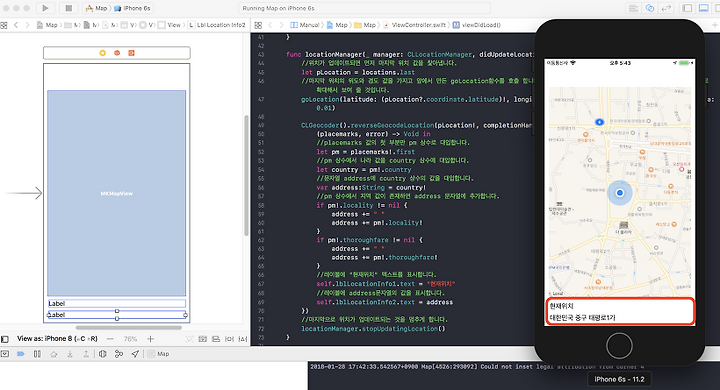The image size is (720, 390).
Task: Switch to the Standard editor icon
Action: 633,8
